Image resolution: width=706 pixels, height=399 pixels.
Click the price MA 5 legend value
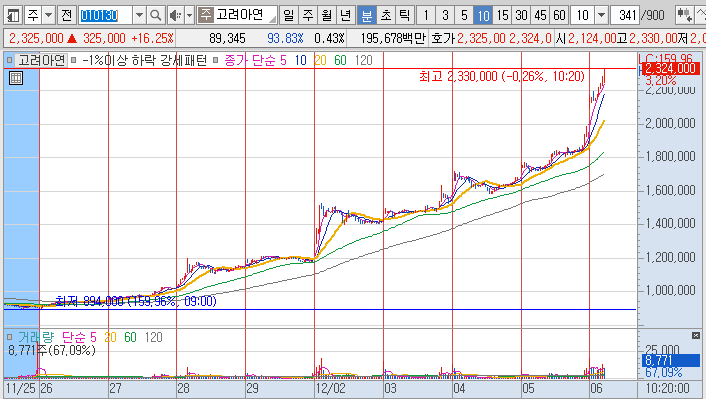click(283, 60)
